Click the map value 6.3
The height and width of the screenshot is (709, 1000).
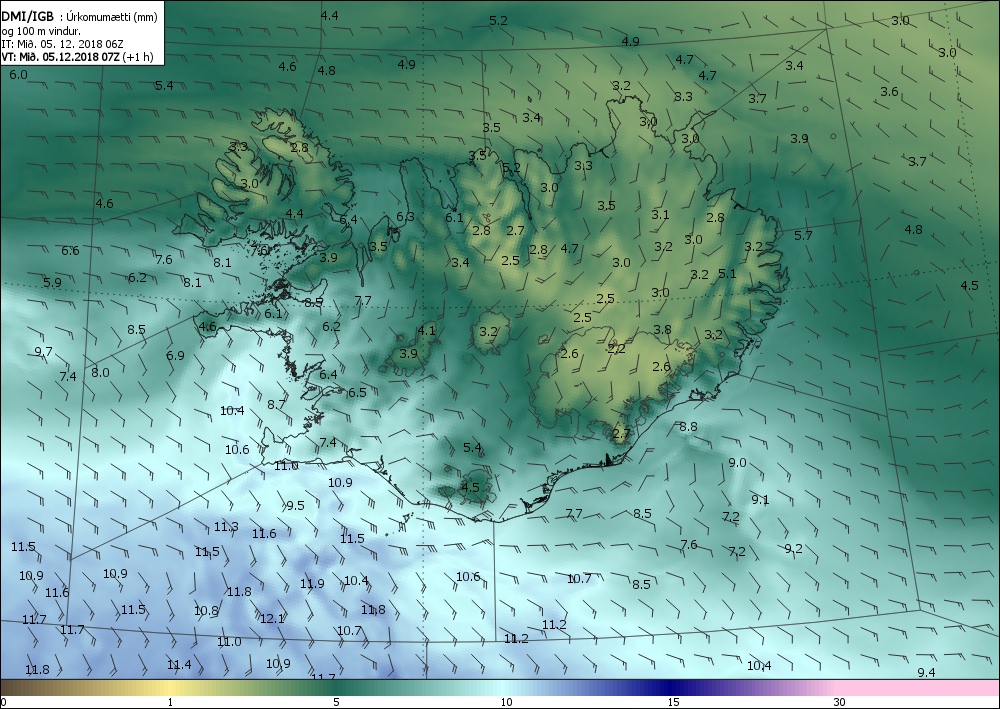[406, 217]
